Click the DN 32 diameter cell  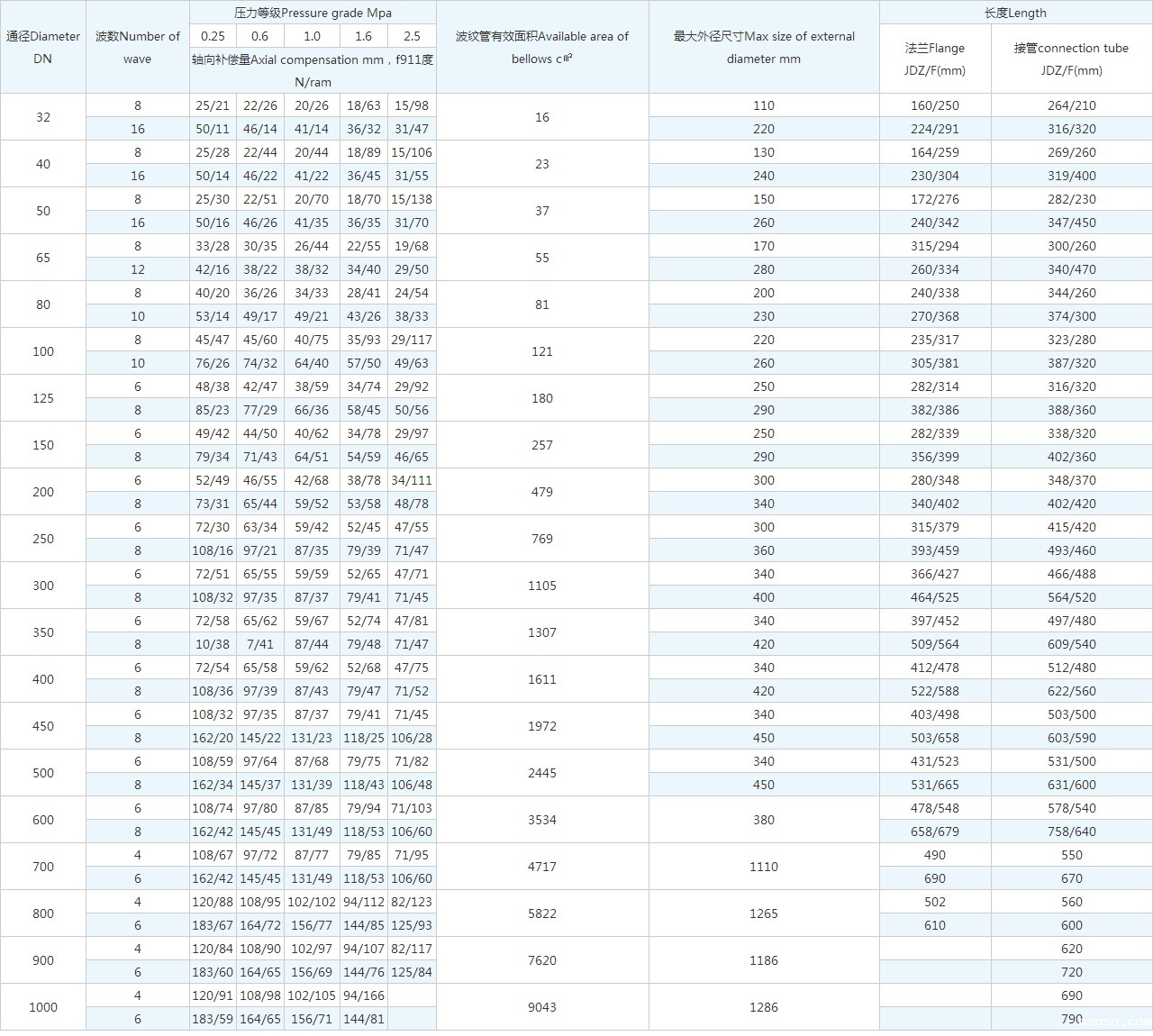(x=43, y=117)
